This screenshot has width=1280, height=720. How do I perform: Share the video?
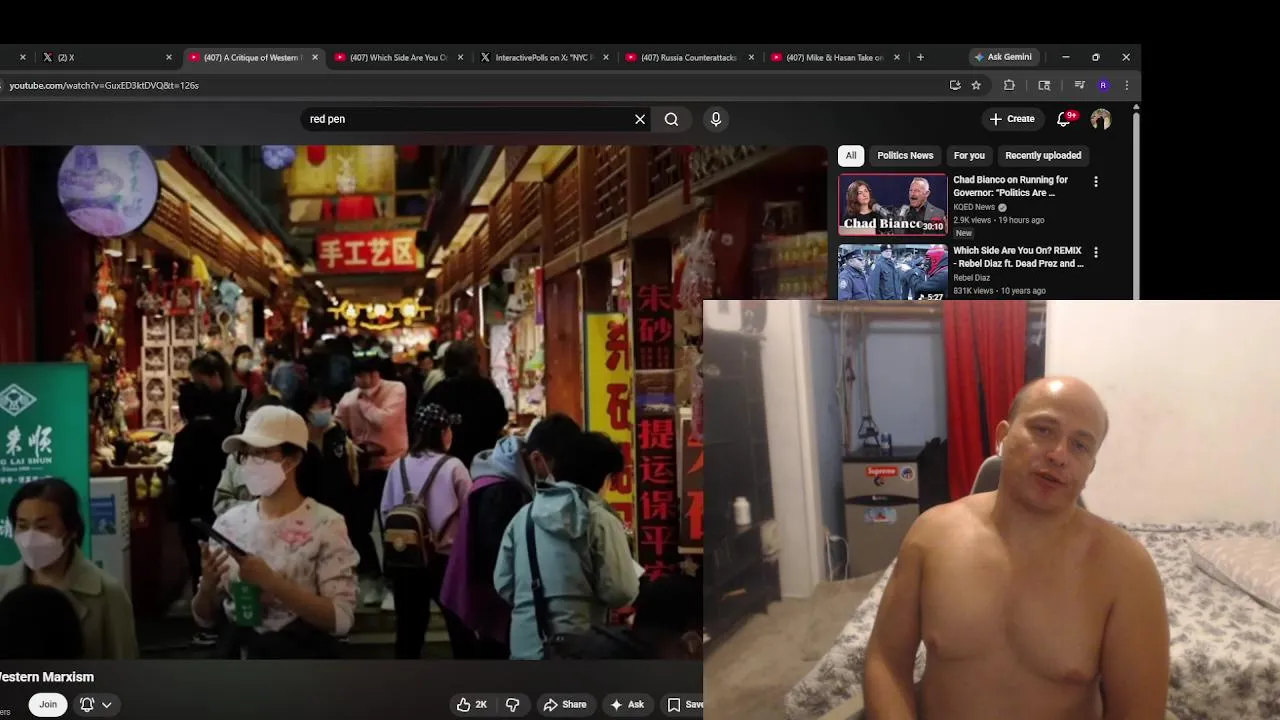565,704
